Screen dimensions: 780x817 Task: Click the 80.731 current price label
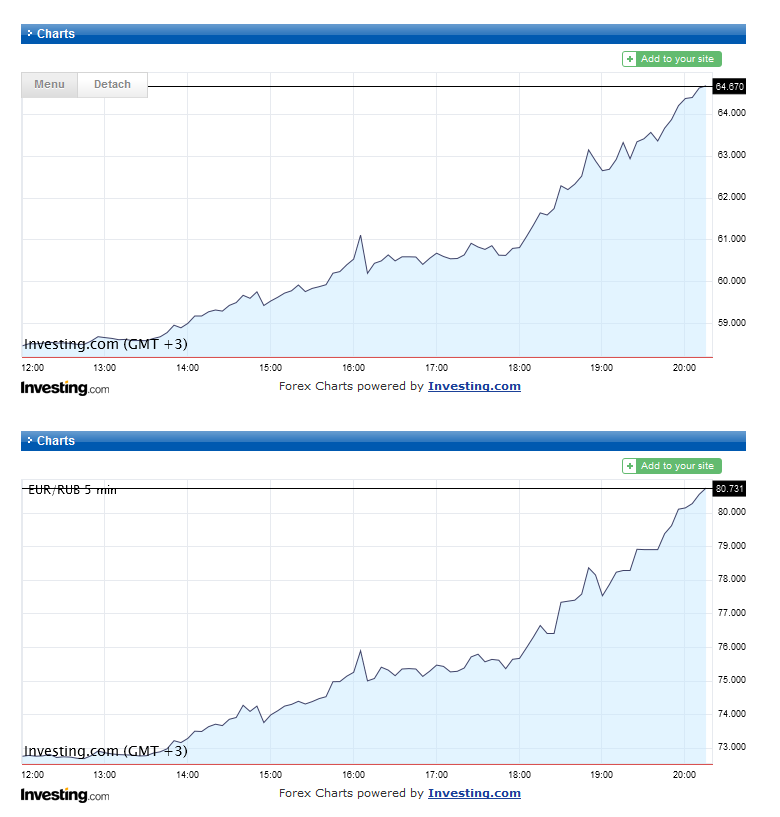point(729,488)
